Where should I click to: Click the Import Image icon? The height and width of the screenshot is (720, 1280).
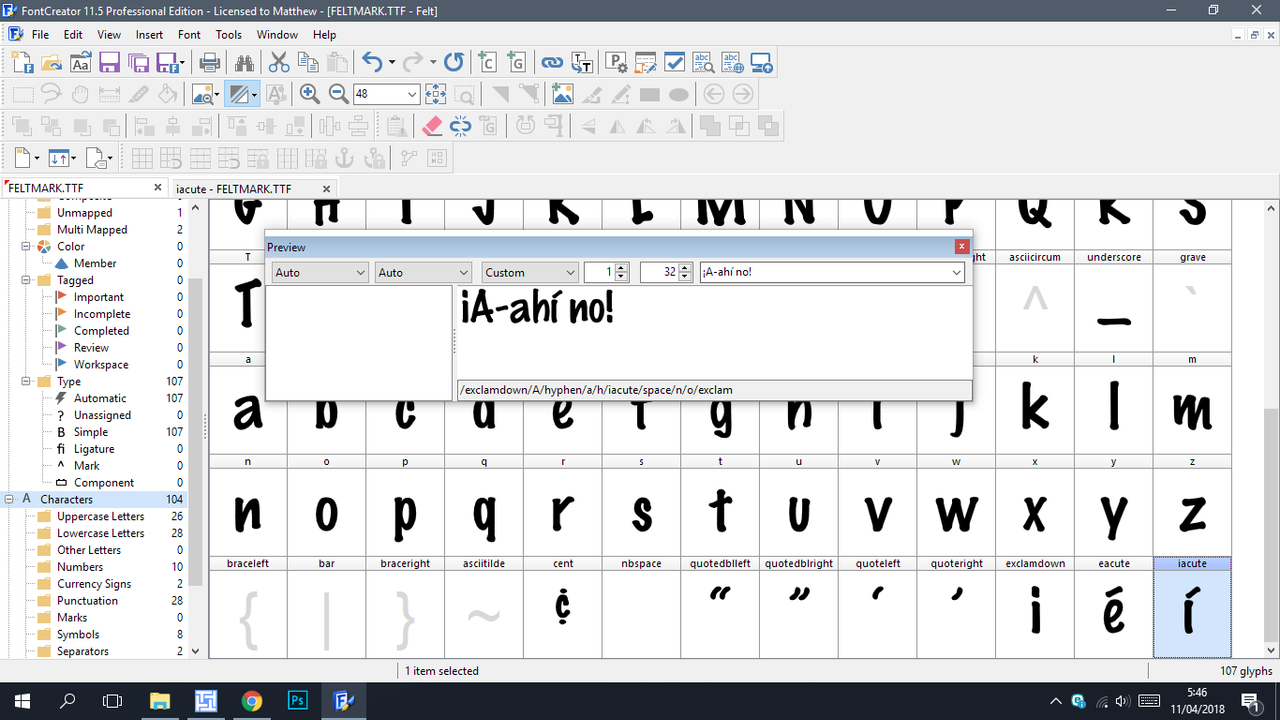(563, 94)
